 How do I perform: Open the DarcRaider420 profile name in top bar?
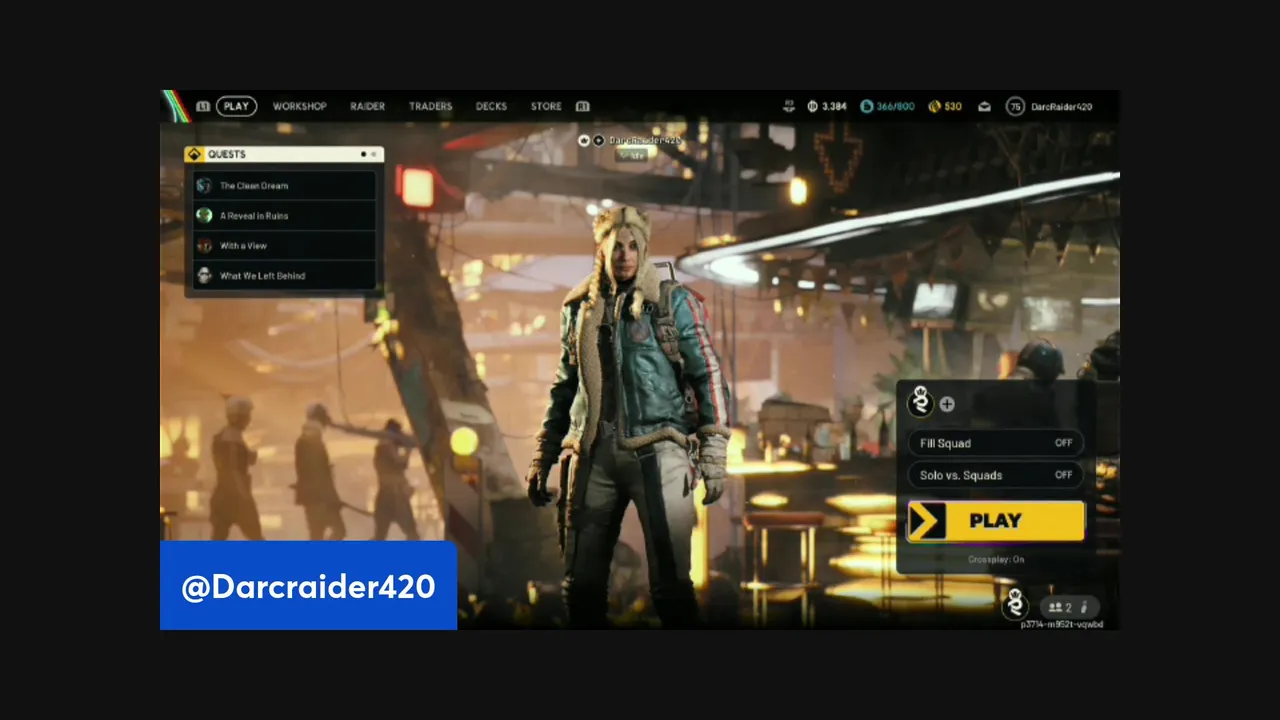pos(1061,106)
